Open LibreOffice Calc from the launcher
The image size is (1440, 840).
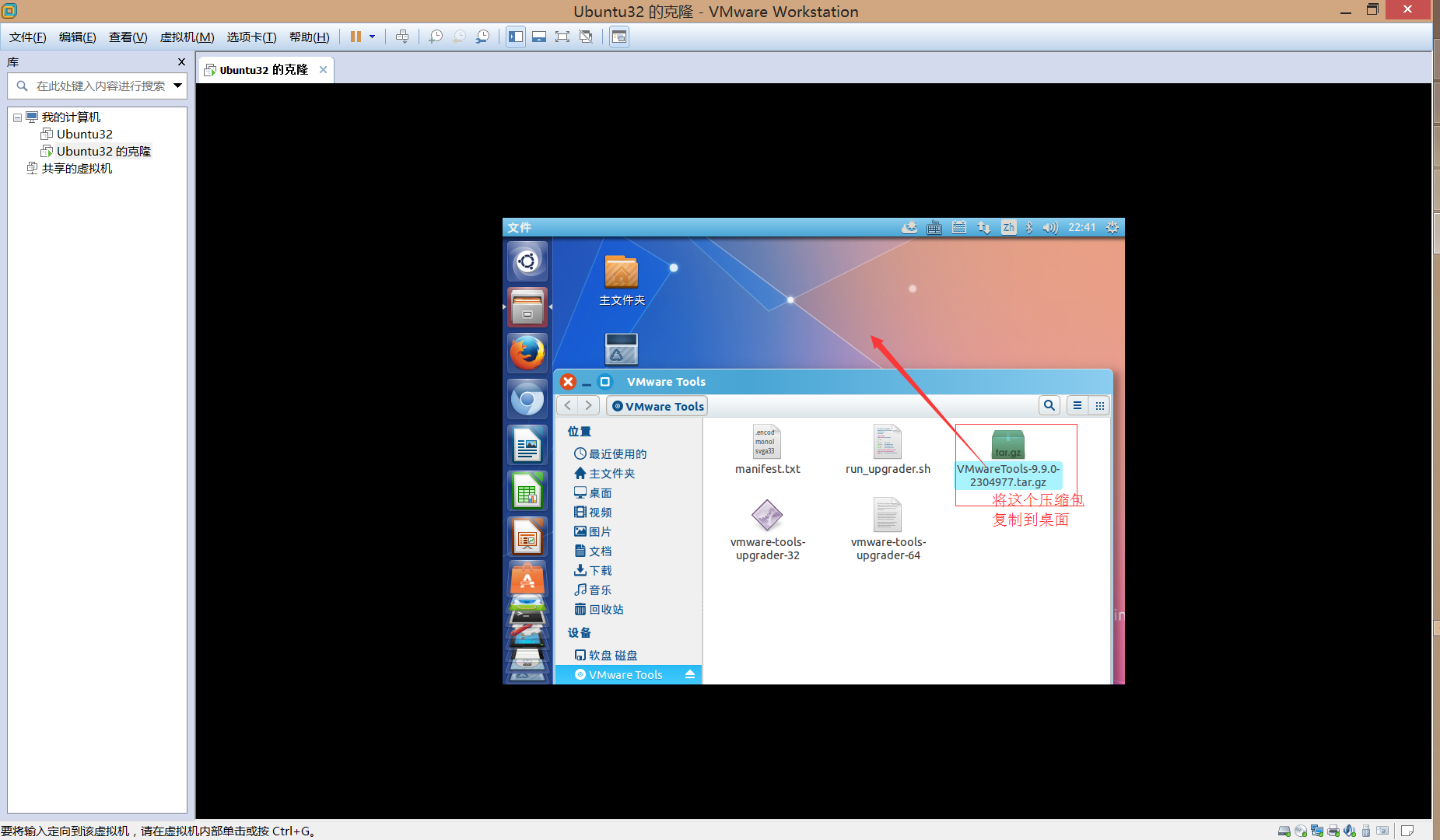tap(527, 491)
